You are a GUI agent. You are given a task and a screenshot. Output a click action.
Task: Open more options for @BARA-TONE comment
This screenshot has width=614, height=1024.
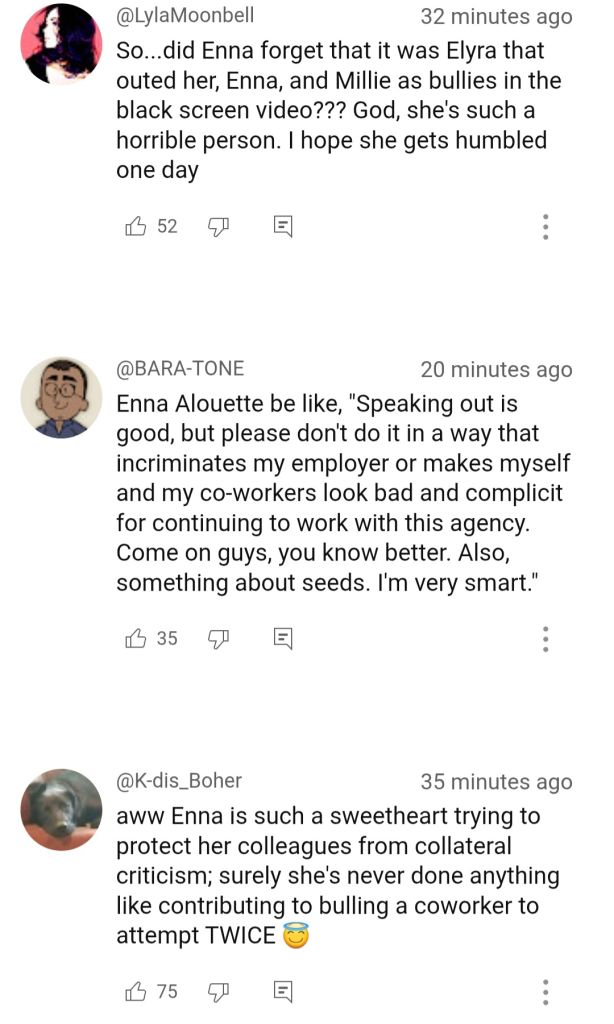click(x=545, y=638)
